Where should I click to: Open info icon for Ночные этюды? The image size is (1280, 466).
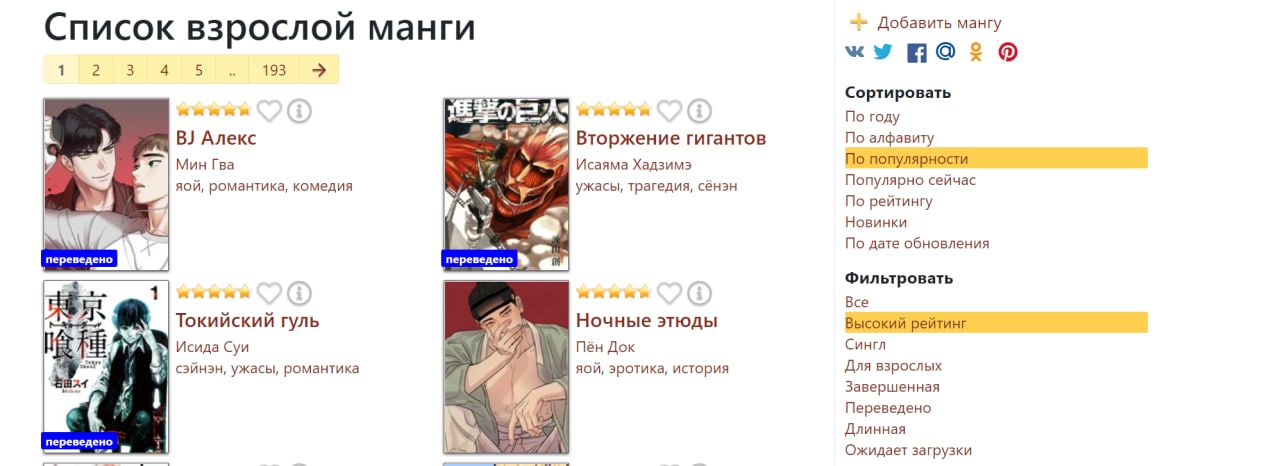[699, 293]
